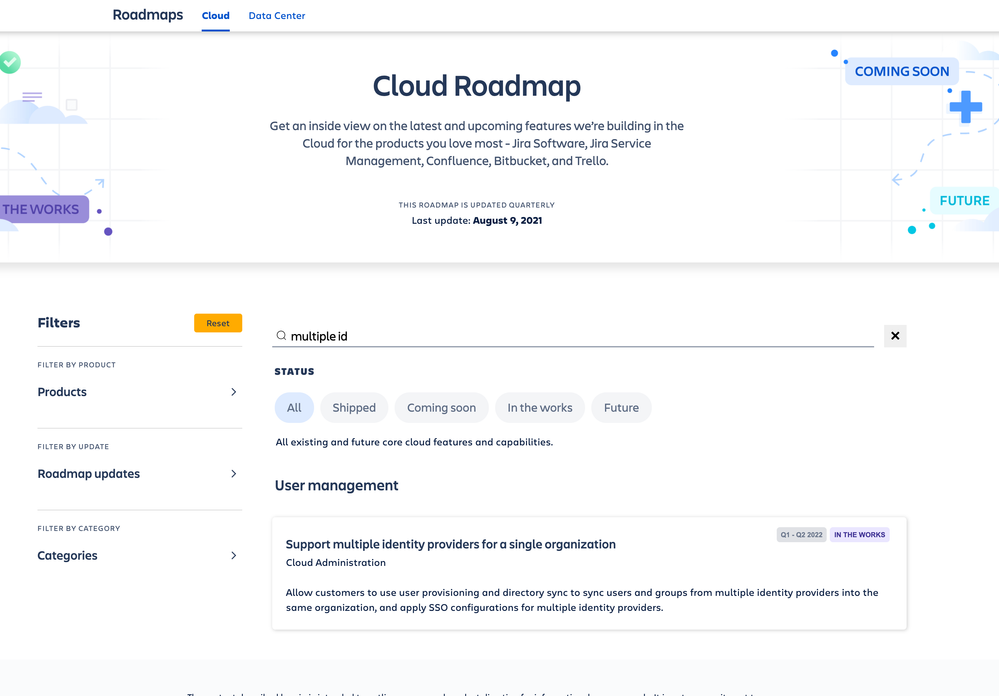Click the Filters panel heading
The image size is (999, 696).
click(x=59, y=323)
